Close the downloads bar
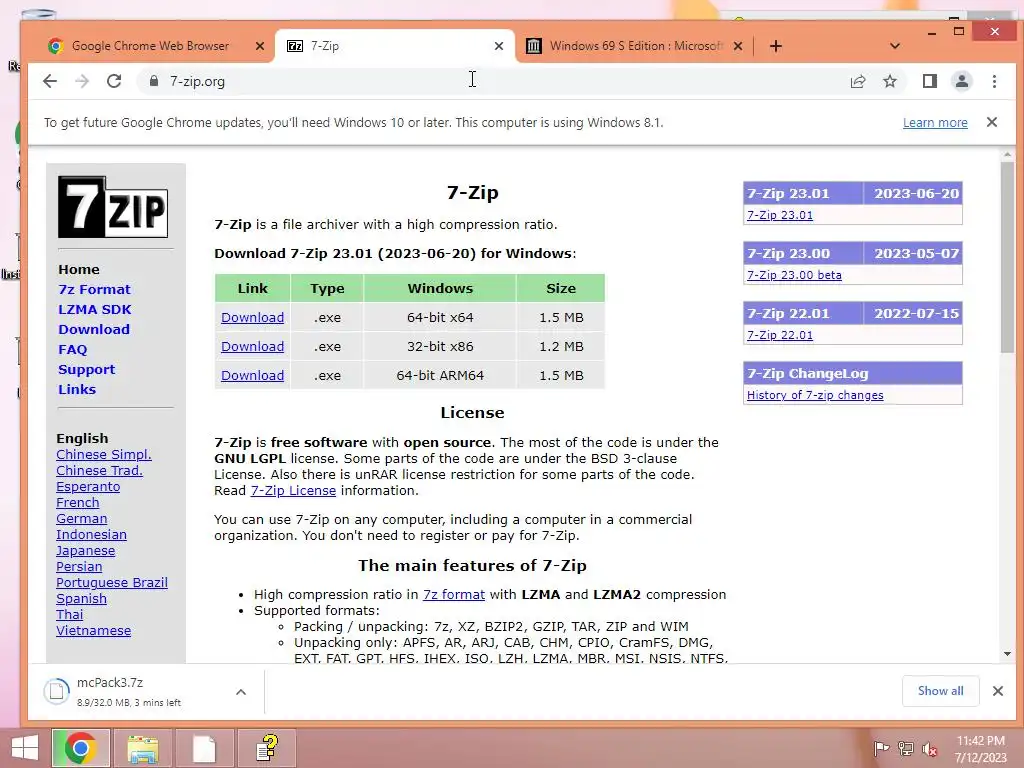This screenshot has width=1024, height=768. pos(997,691)
